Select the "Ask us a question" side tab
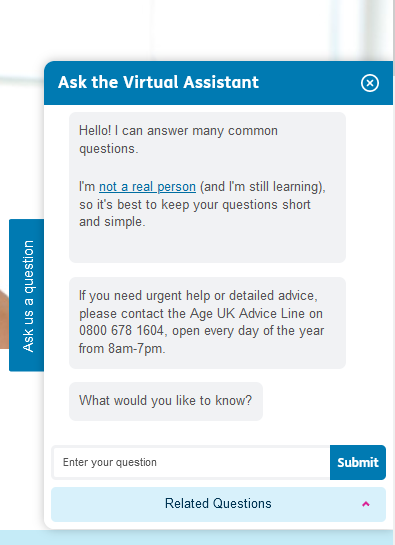The width and height of the screenshot is (395, 545). click(x=27, y=295)
